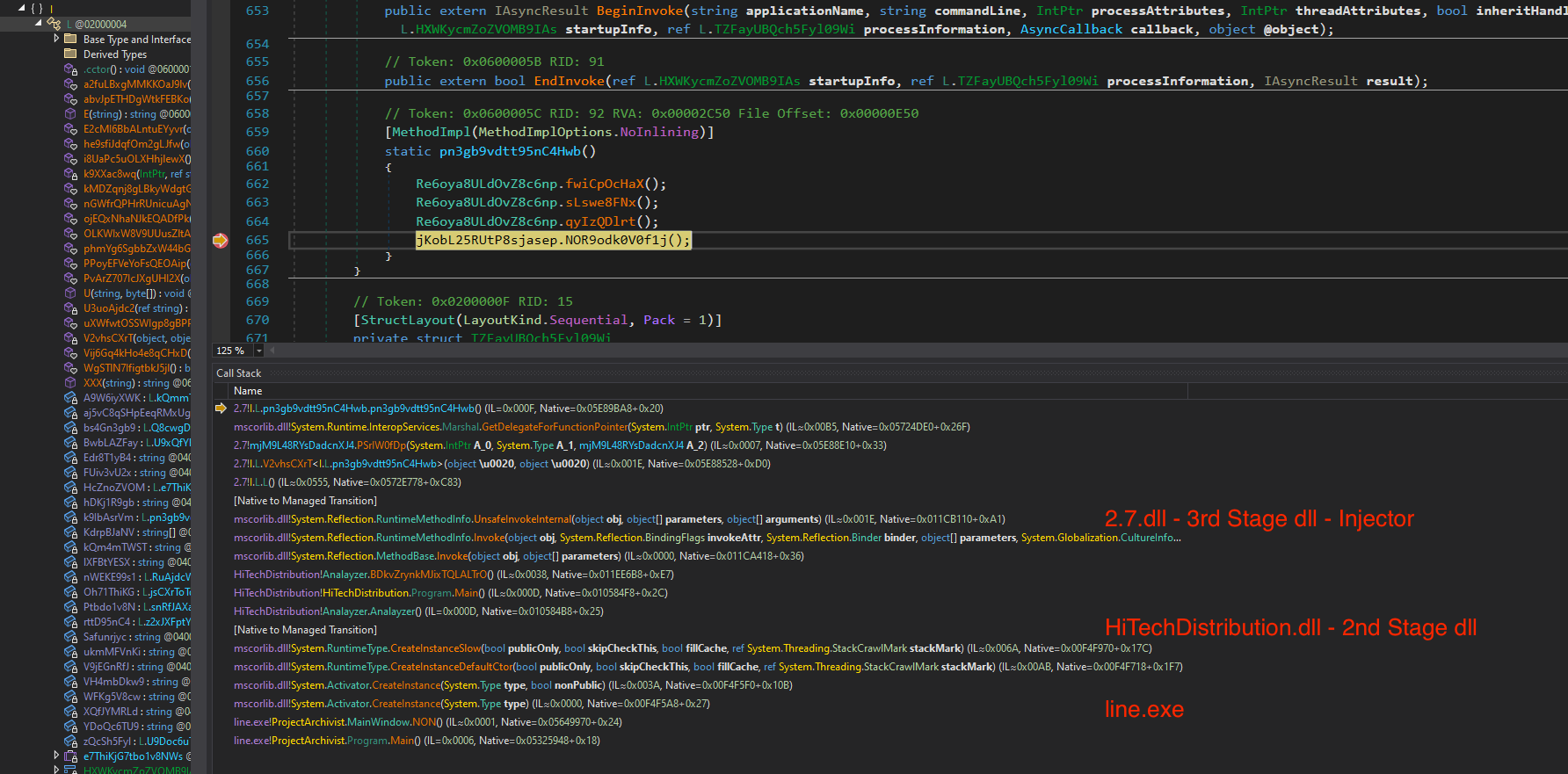Select the CreateInstanceSlow call stack frame

pos(693,648)
